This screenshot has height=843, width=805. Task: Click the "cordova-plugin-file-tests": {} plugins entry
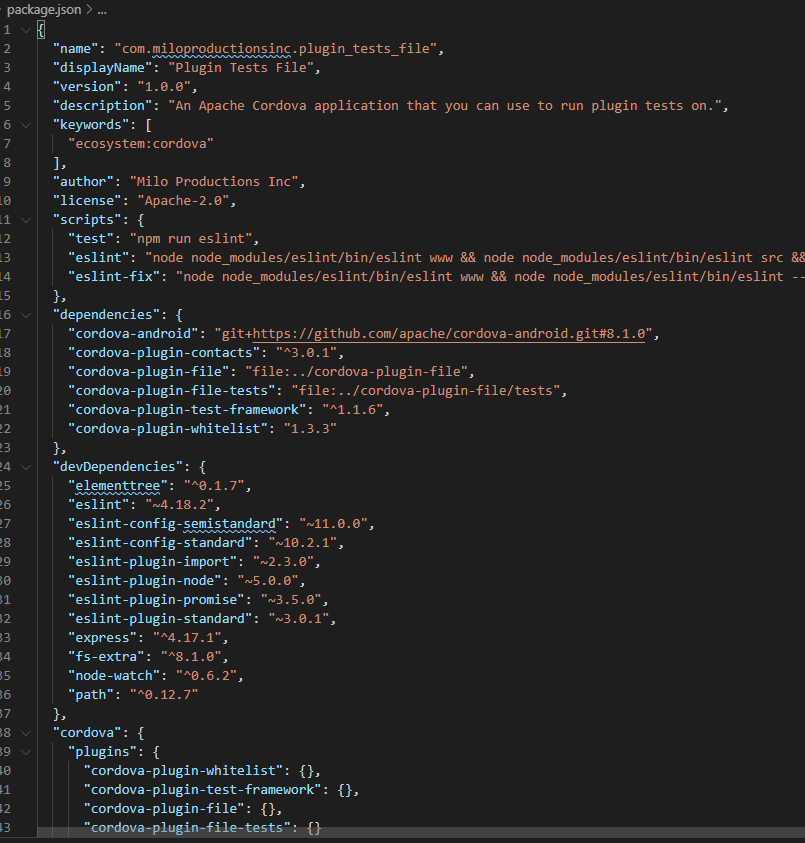coord(202,828)
